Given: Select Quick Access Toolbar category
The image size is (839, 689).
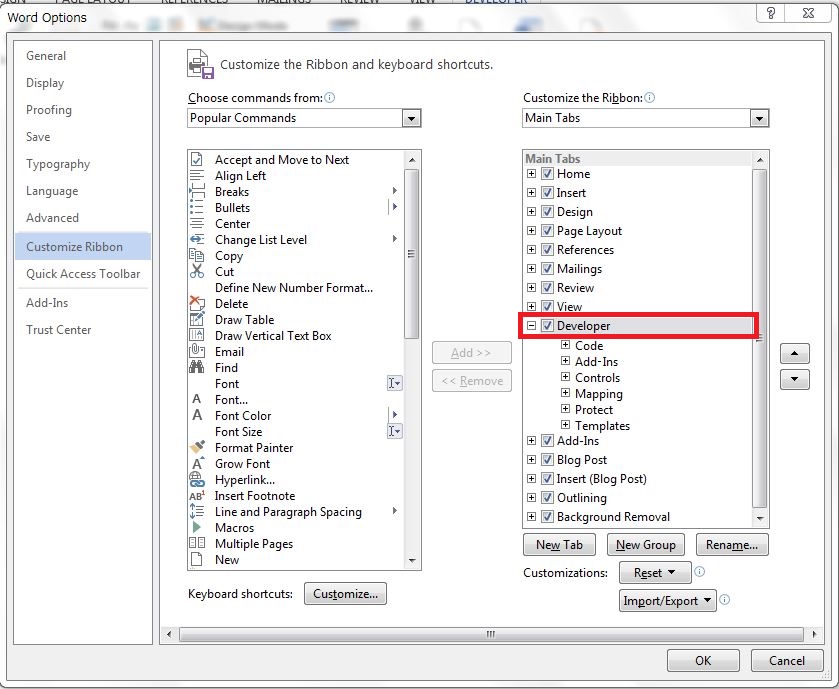Looking at the screenshot, I should [x=83, y=274].
